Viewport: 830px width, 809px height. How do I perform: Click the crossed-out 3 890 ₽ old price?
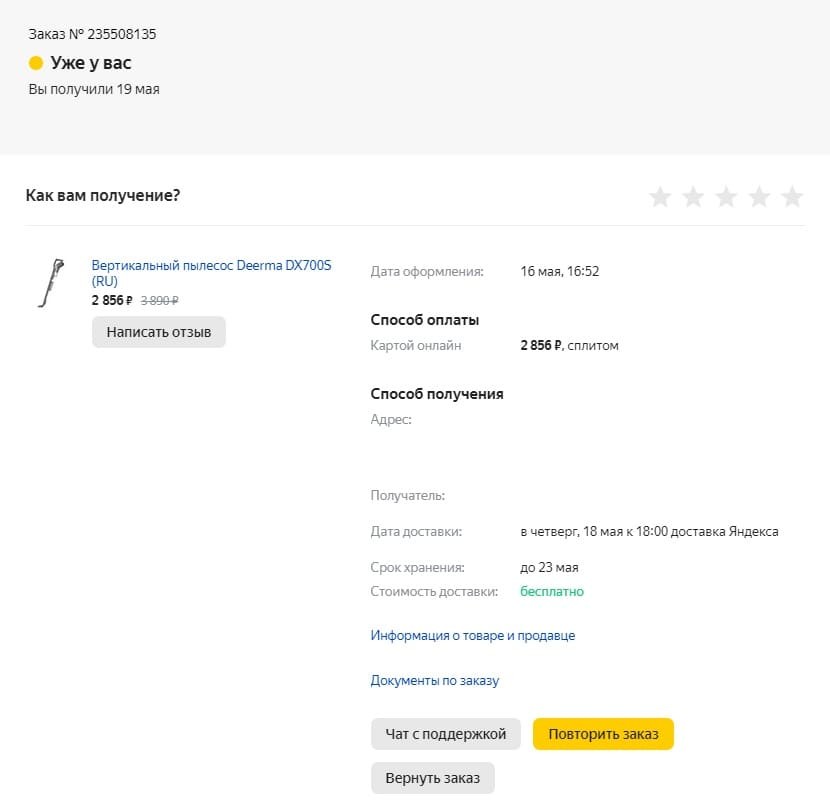pos(159,301)
